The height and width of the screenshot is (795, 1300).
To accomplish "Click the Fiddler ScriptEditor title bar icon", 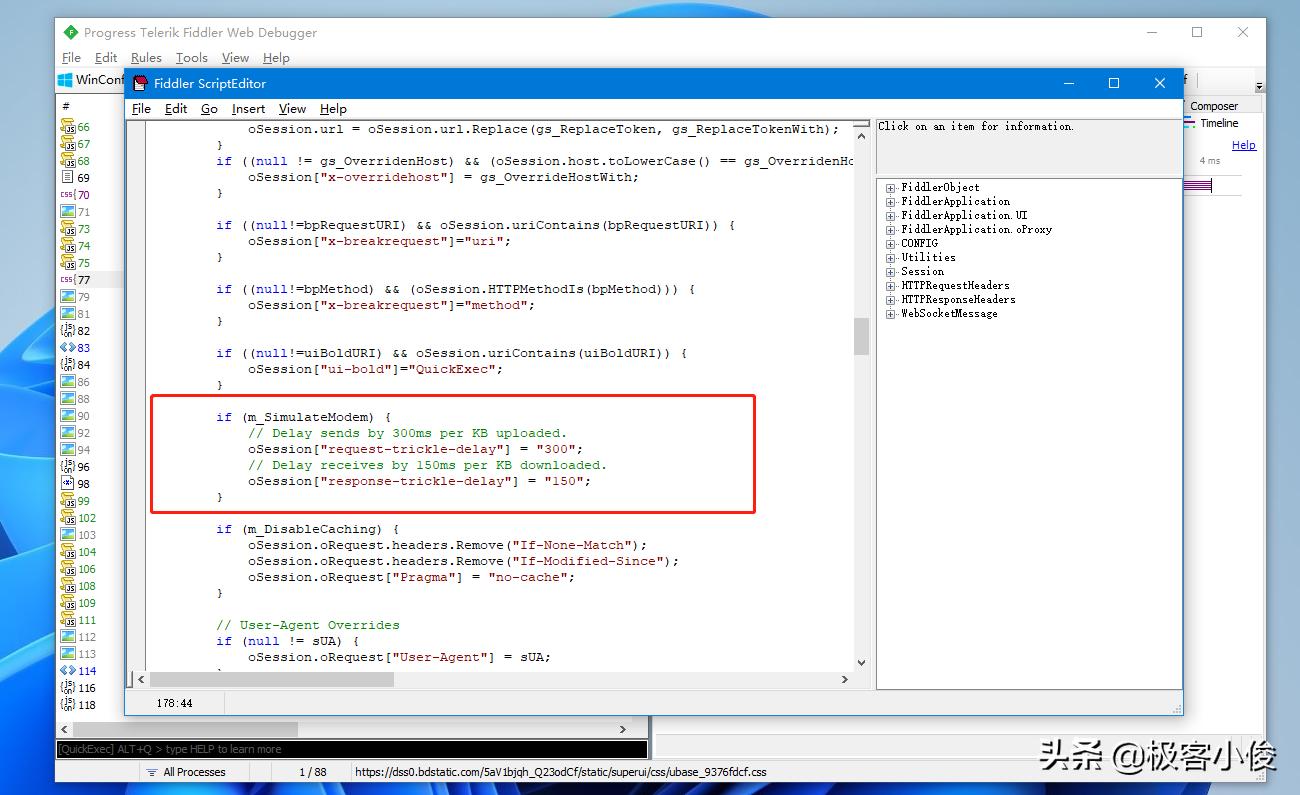I will point(140,84).
